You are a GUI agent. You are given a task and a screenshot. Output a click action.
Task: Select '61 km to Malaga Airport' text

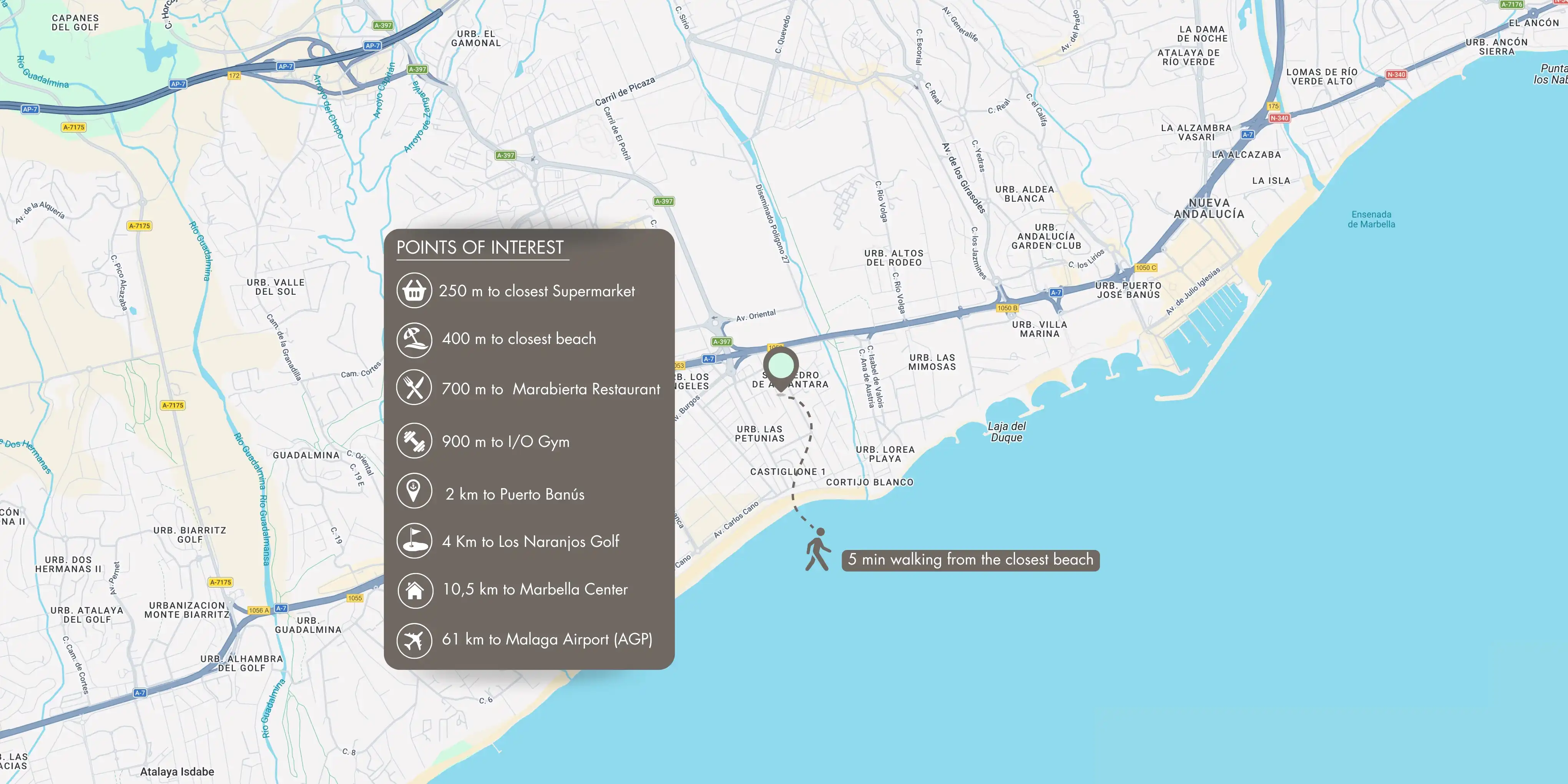tap(546, 639)
